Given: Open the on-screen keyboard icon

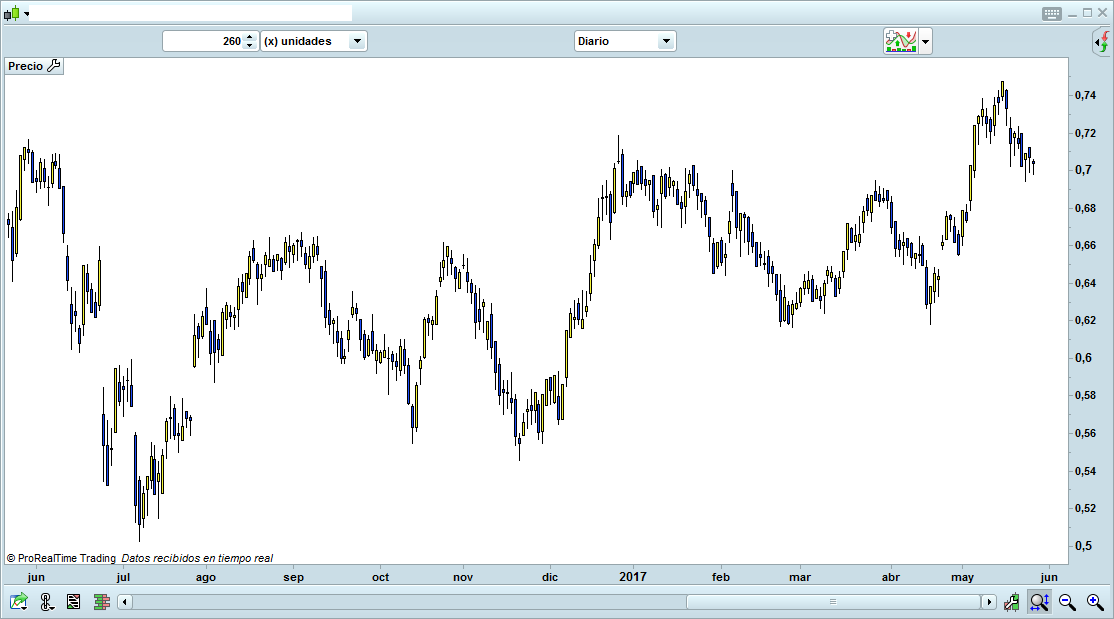Looking at the screenshot, I should coord(1051,13).
